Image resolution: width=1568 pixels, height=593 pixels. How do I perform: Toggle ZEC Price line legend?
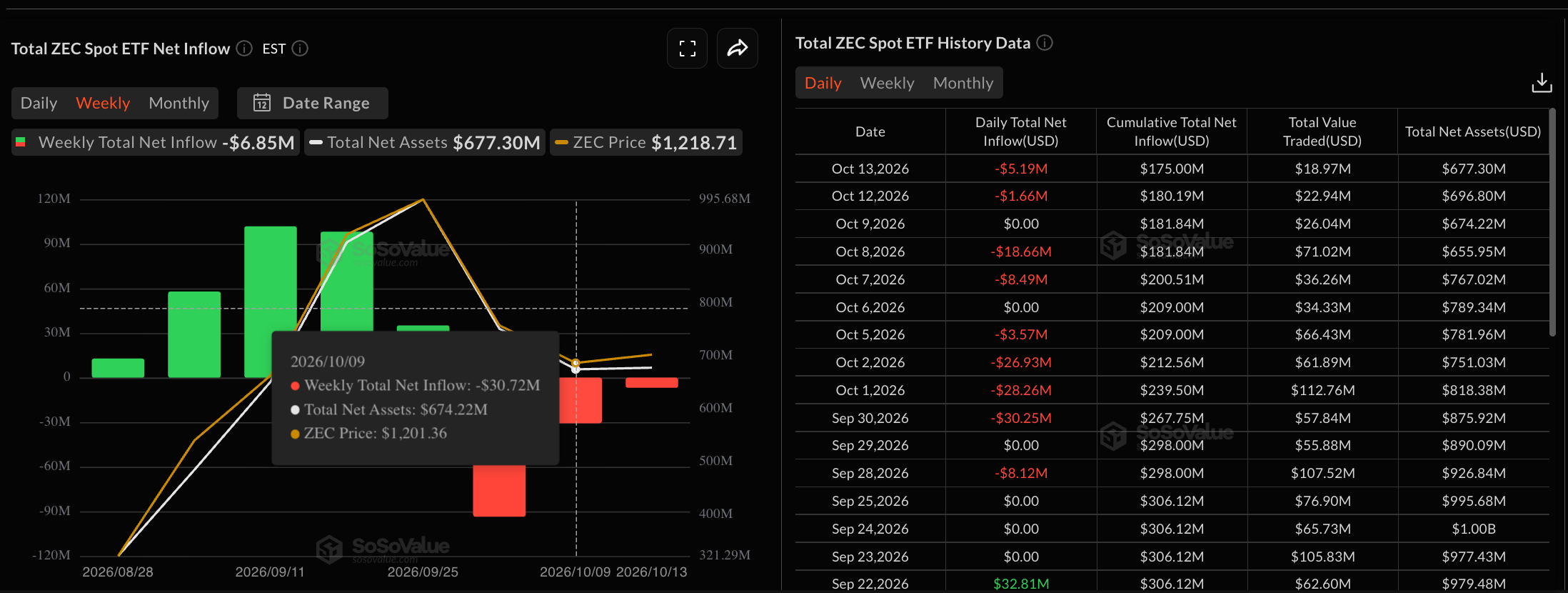(646, 142)
